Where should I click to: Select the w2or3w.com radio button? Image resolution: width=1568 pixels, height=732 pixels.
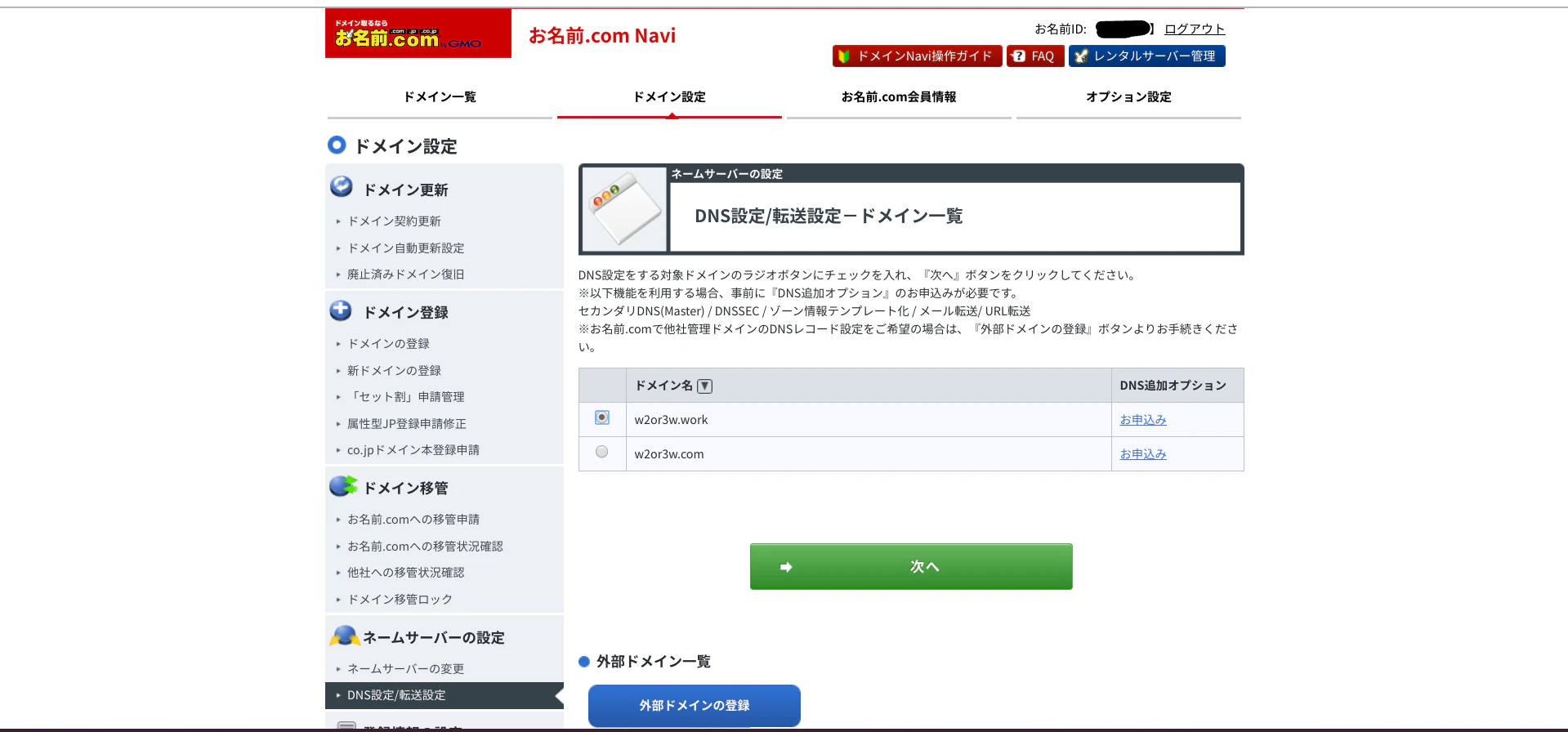pyautogui.click(x=602, y=452)
